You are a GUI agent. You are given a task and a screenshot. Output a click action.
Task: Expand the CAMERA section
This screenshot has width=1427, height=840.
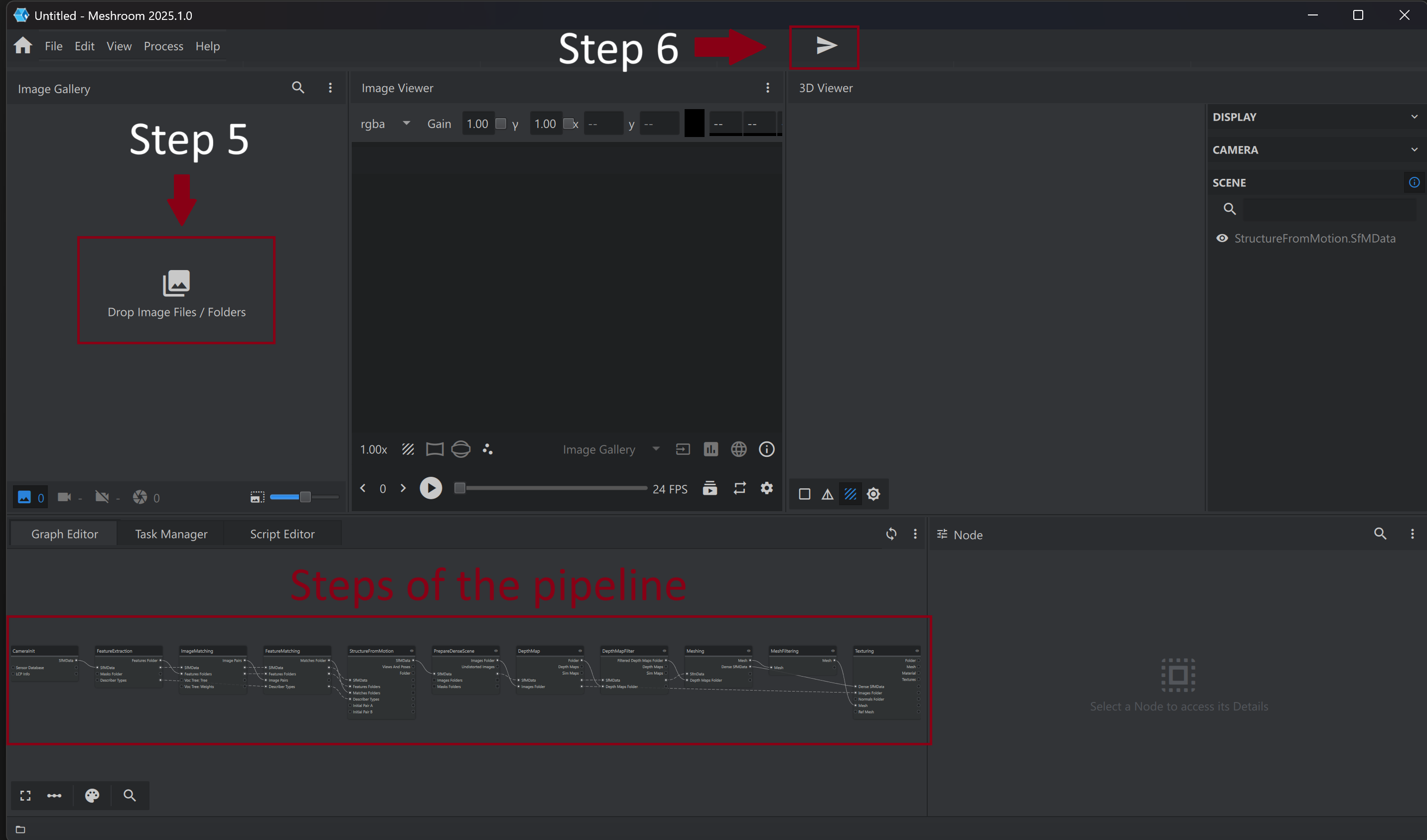click(1316, 149)
